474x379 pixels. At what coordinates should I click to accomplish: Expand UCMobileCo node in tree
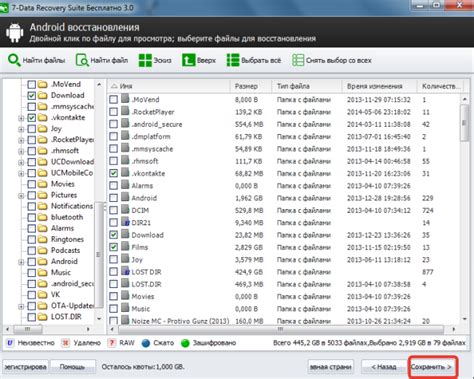pyautogui.click(x=21, y=174)
